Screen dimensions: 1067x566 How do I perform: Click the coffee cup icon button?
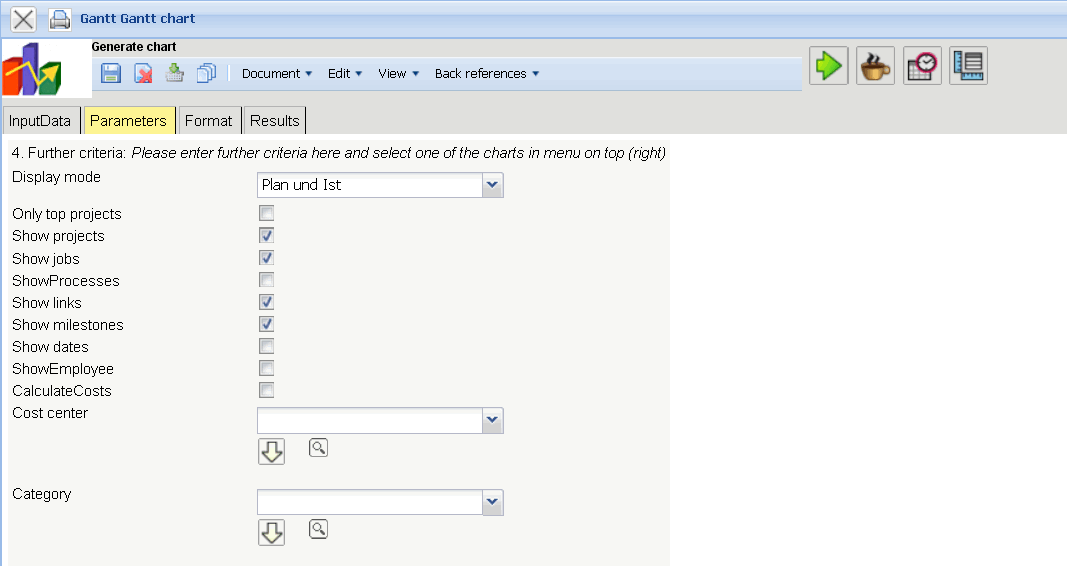tap(876, 66)
